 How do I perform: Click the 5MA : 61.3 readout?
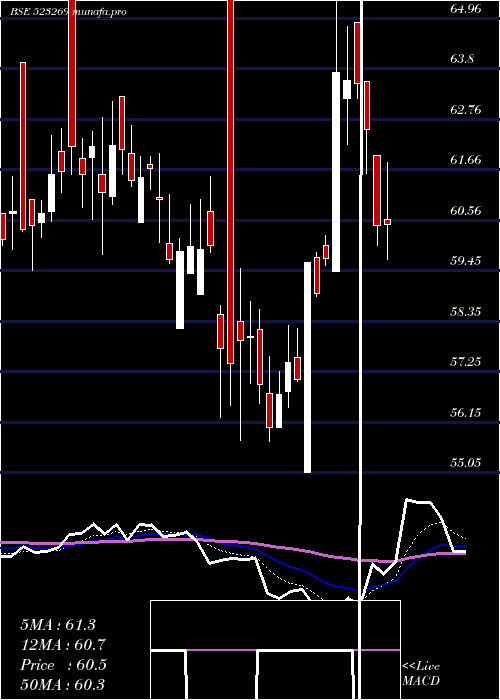(58, 625)
